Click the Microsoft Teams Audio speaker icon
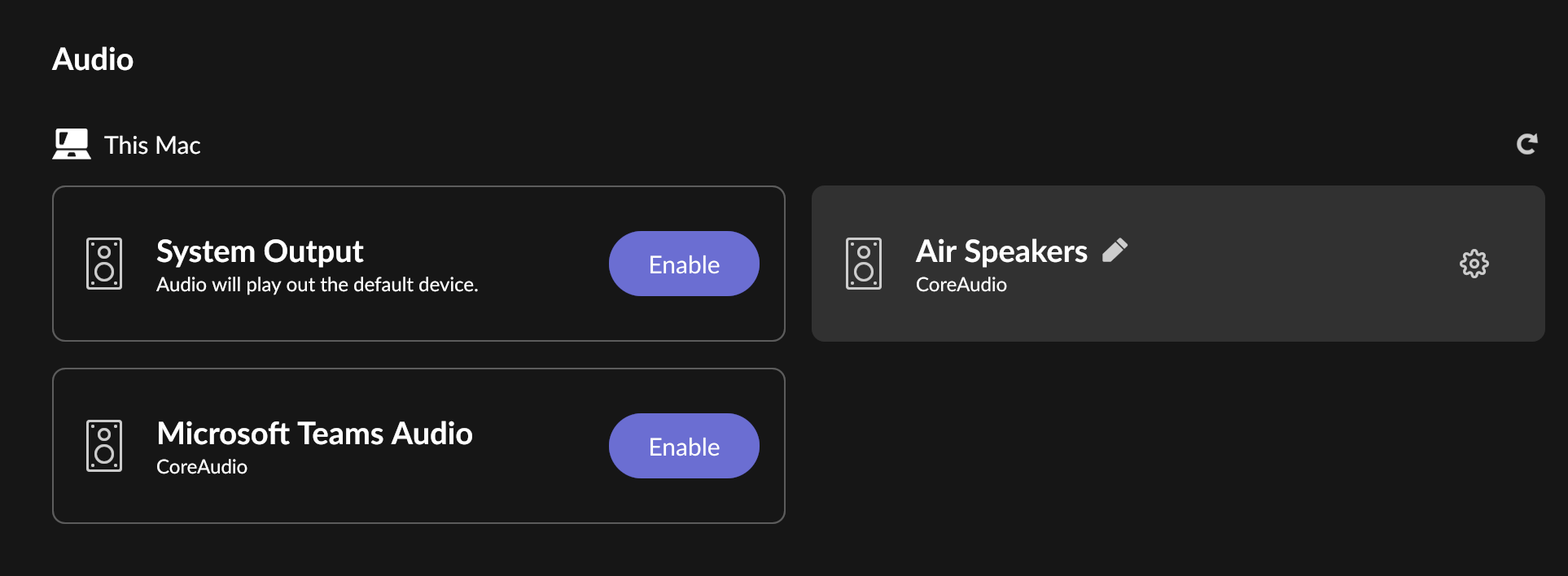 click(104, 446)
